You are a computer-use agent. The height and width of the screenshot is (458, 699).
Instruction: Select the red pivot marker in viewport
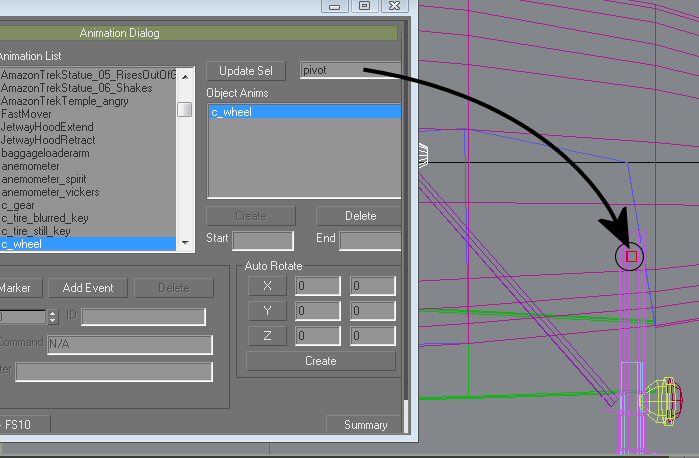coord(631,257)
